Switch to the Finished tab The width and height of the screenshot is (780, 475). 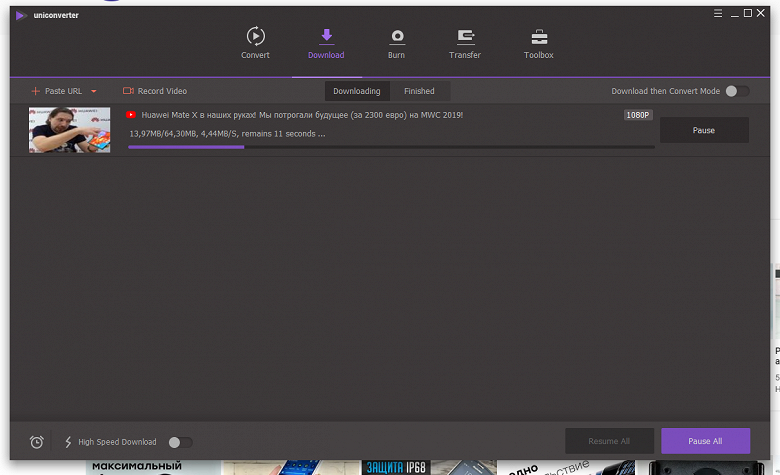(x=419, y=91)
